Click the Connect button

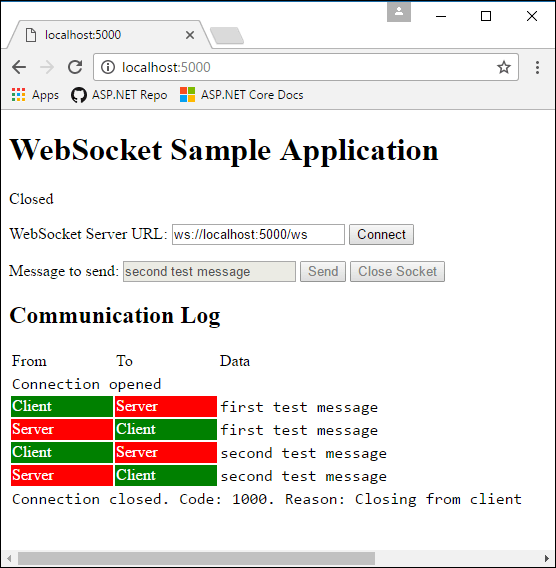pos(381,234)
